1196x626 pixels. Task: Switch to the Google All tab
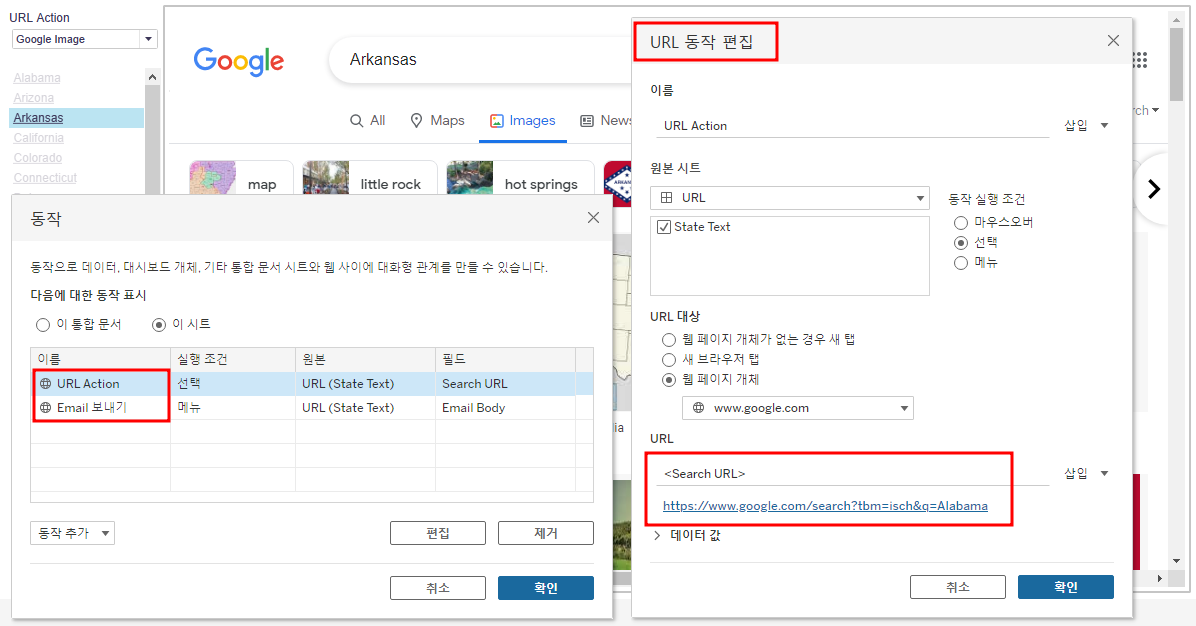point(368,120)
